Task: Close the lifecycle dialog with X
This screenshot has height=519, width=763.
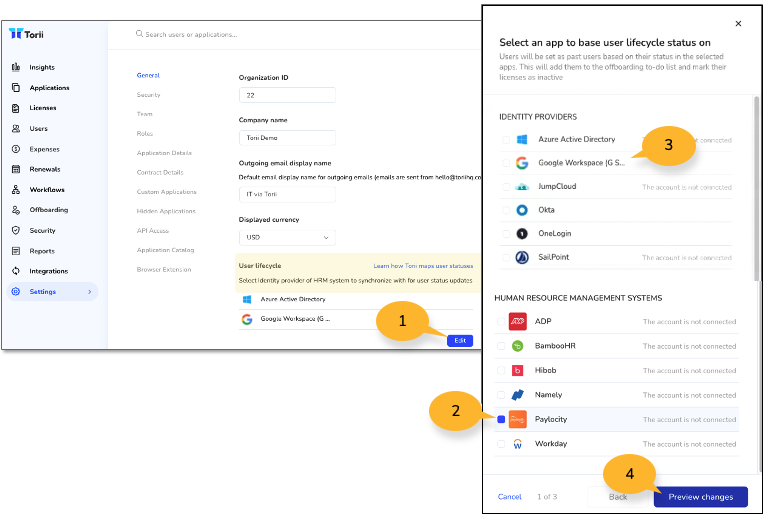Action: (x=738, y=23)
